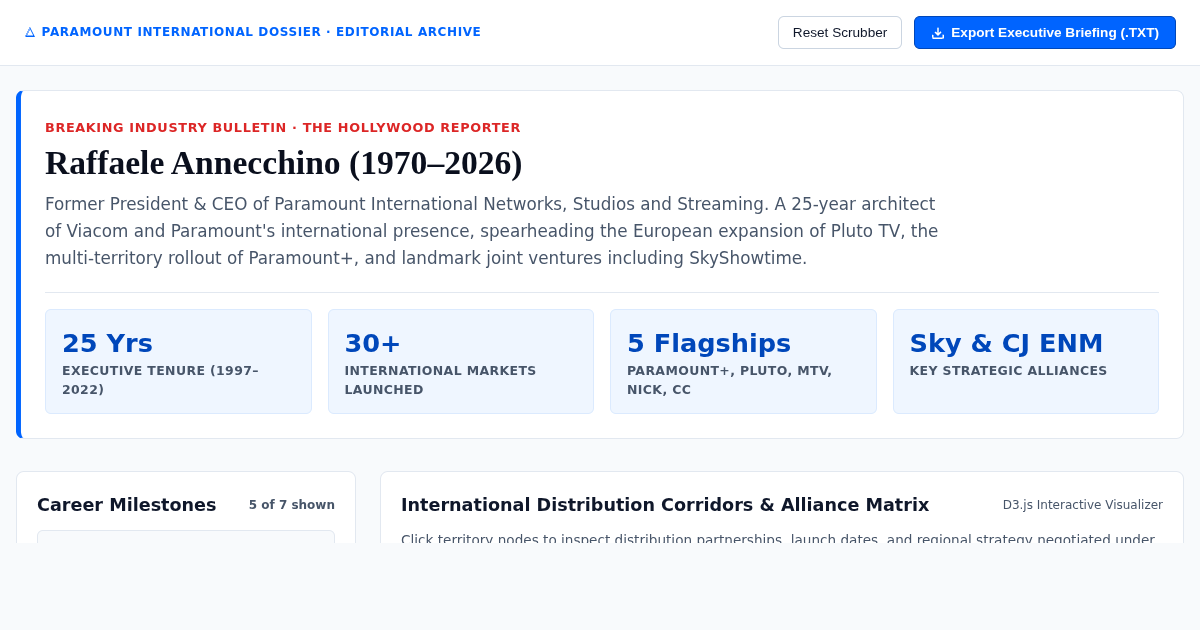Open the 30+ international markets card

(x=461, y=362)
